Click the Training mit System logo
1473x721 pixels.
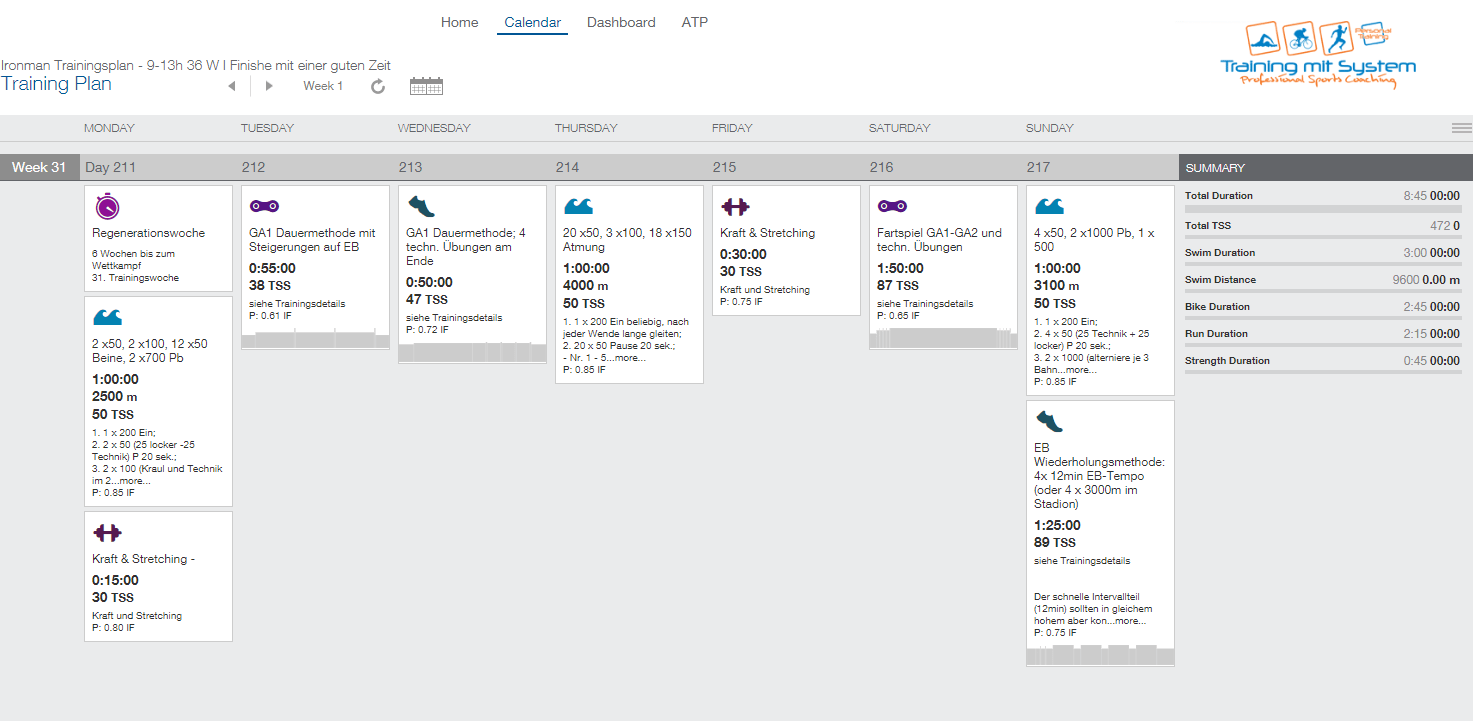1318,57
